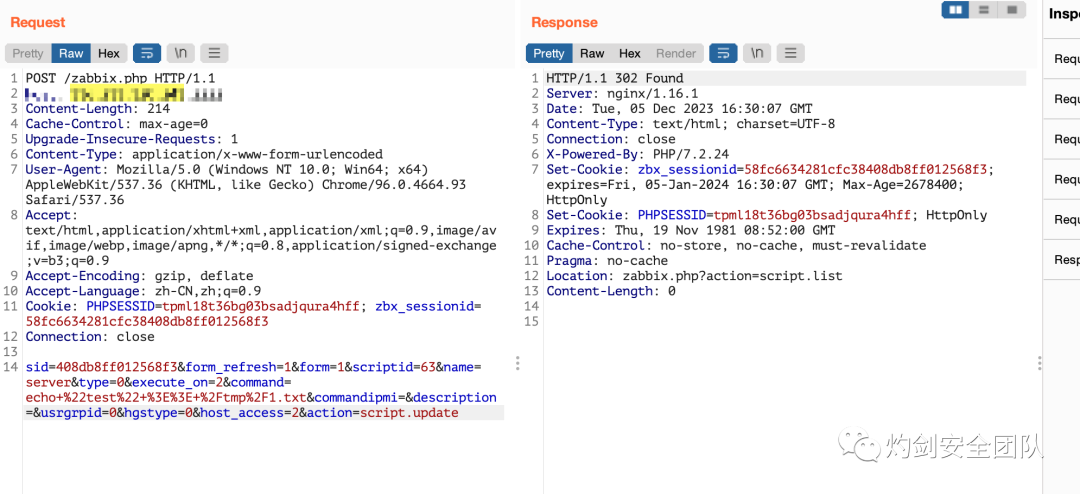The image size is (1080, 494).
Task: Click the Content-Length: 0 response header
Action: tap(612, 291)
